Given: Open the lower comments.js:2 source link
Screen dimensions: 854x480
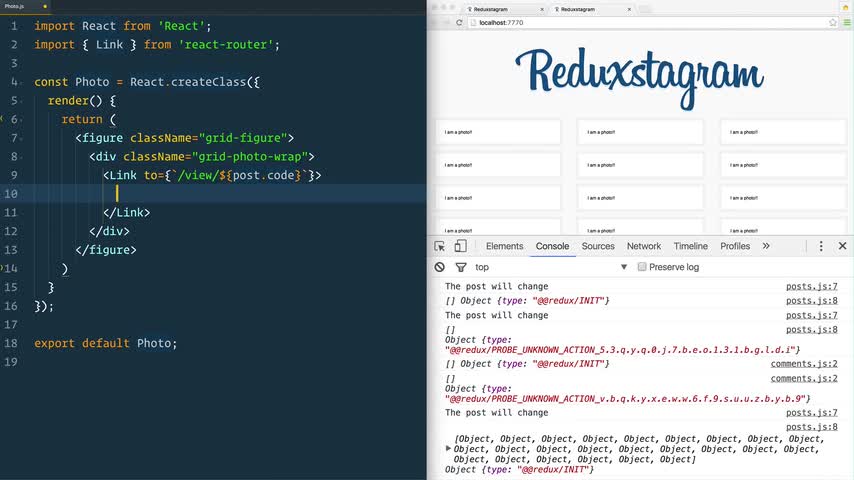Looking at the screenshot, I should [804, 379].
